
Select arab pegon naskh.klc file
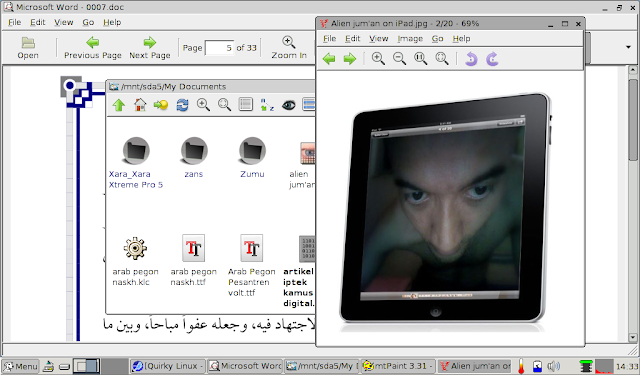tap(135, 261)
